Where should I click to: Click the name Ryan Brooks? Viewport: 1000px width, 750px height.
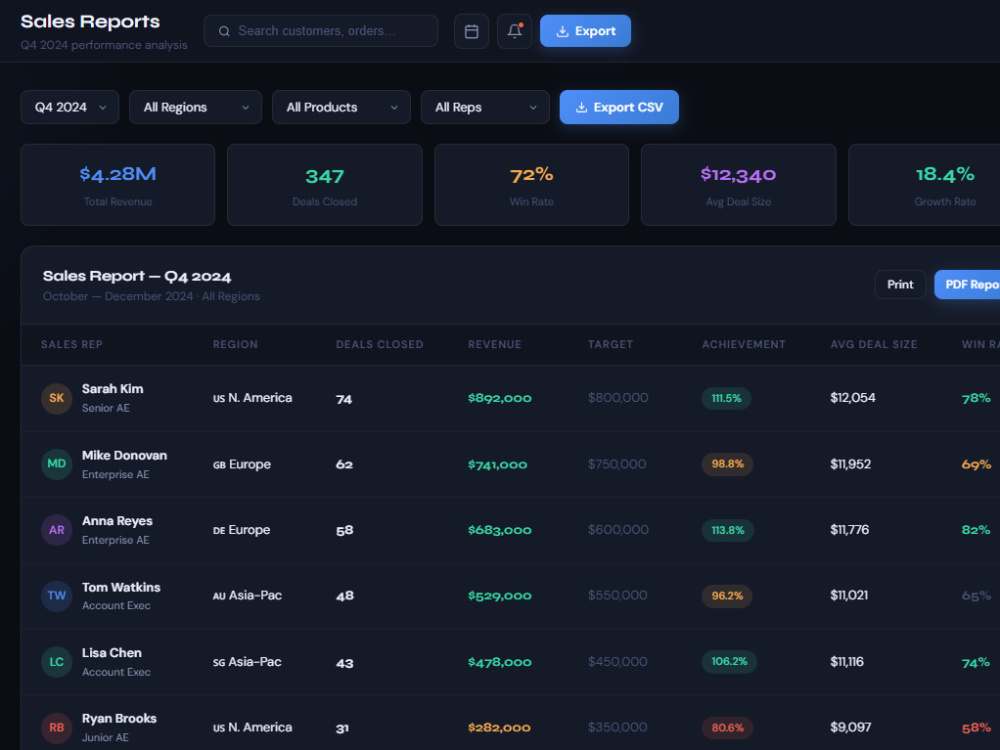pyautogui.click(x=119, y=719)
